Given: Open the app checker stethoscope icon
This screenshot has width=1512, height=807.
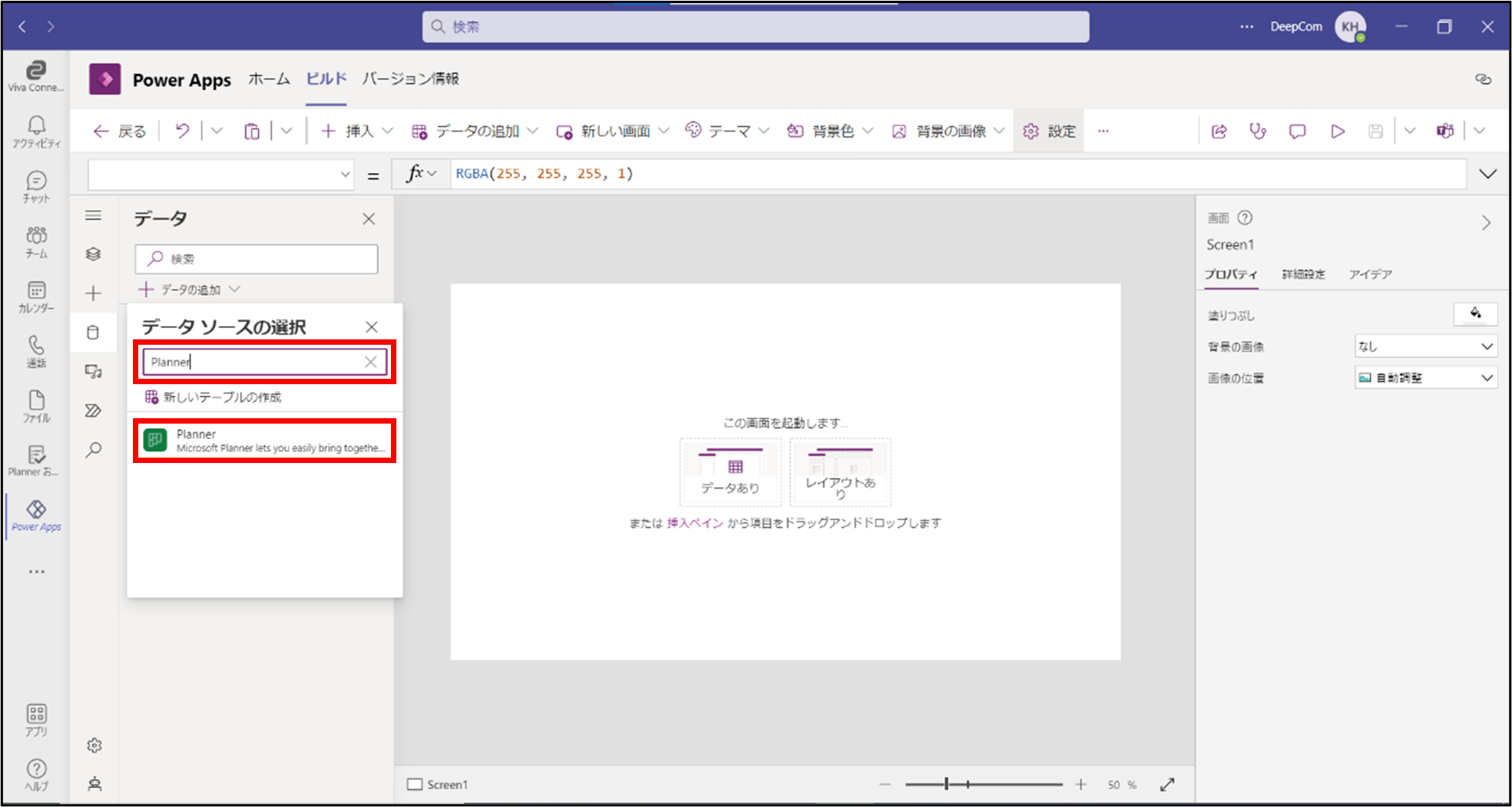Looking at the screenshot, I should (1258, 131).
